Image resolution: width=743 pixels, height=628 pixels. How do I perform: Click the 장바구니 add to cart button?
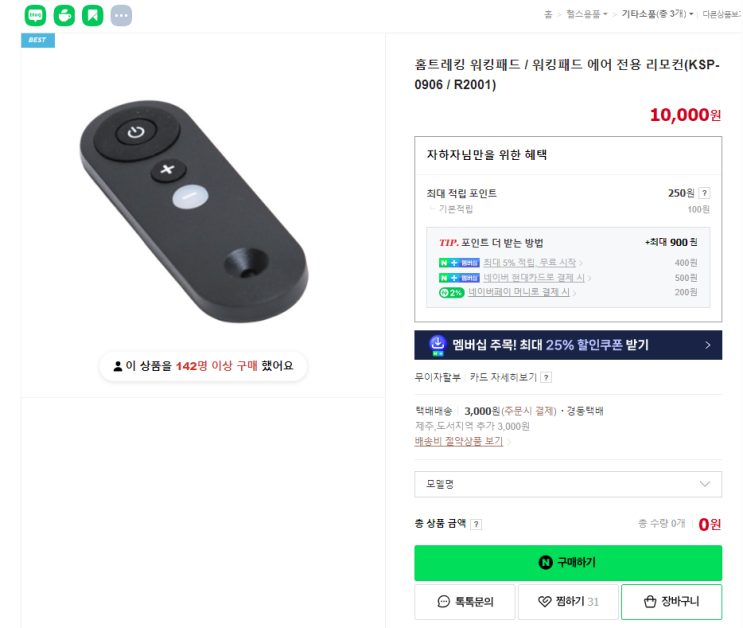pos(671,601)
